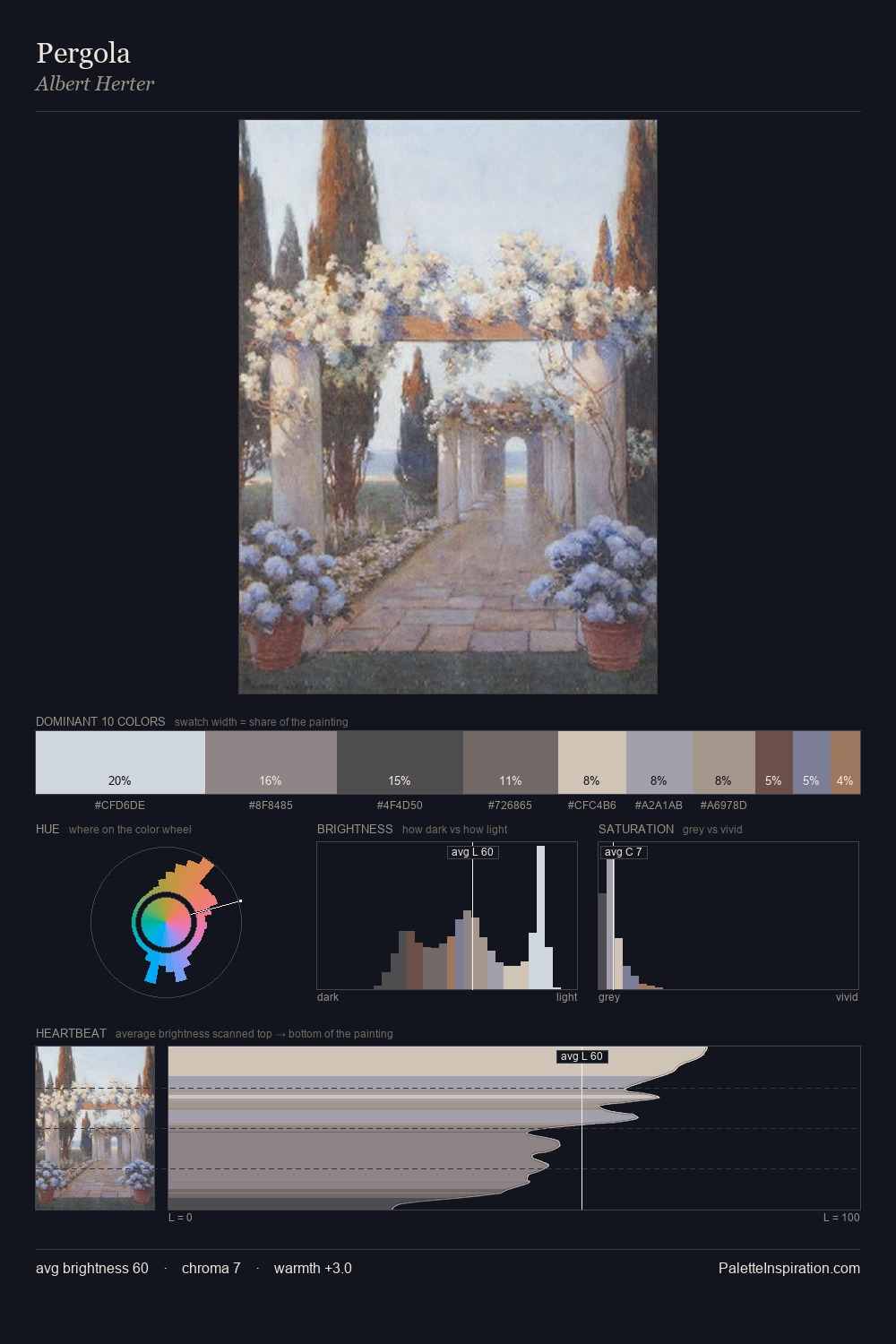Open the PaletteInspiration.com link
896x1344 pixels.
(x=789, y=1268)
